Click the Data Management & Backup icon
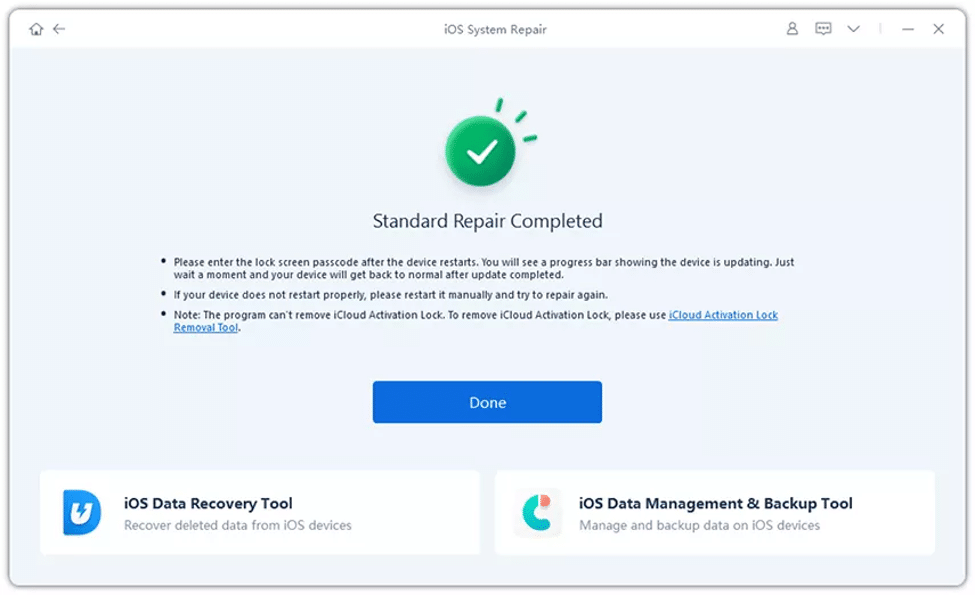977x595 pixels. (537, 513)
